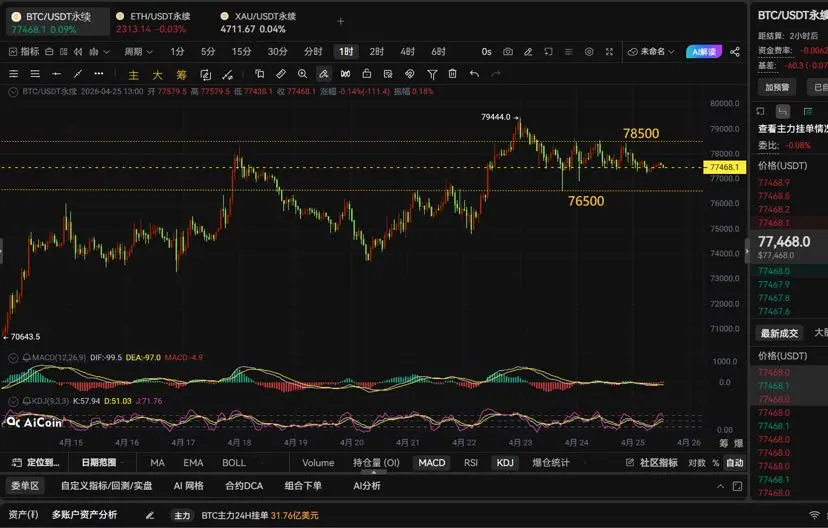This screenshot has height=528, width=828.
Task: Collapse right side panel handle
Action: [x=747, y=251]
